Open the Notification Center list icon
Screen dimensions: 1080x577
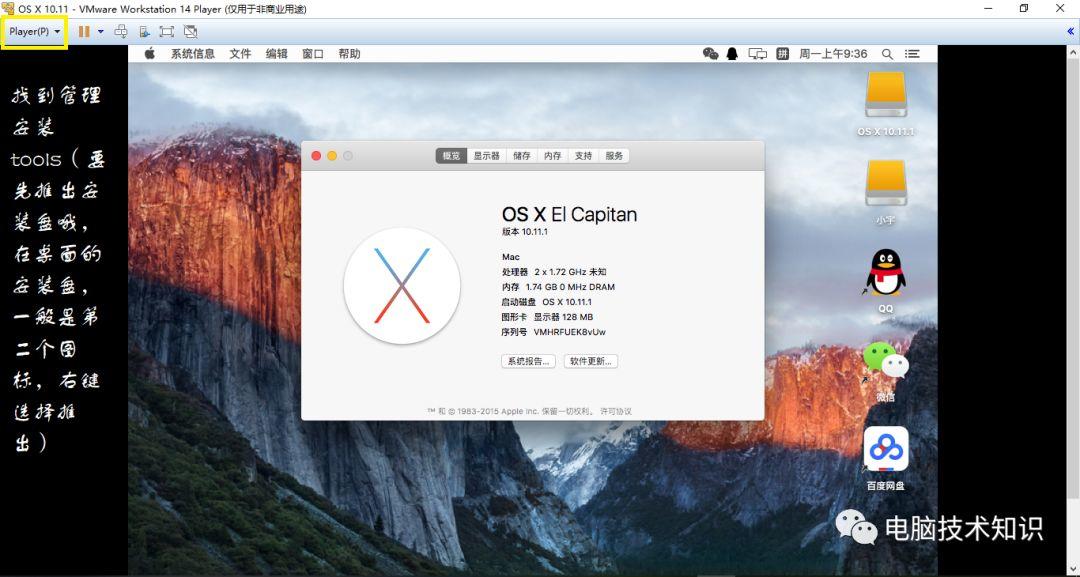(912, 54)
